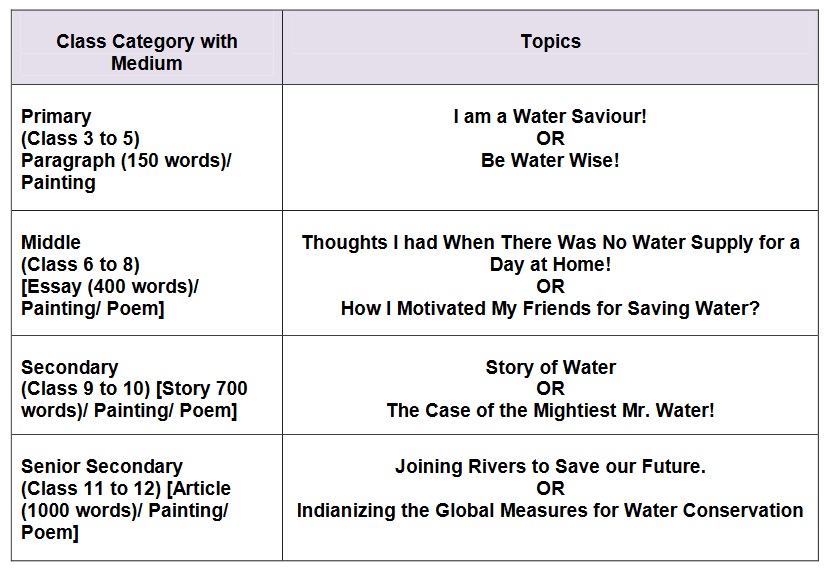This screenshot has width=824, height=571.
Task: Click "Paragraph (150 words)/" in Primary row
Action: point(126,161)
